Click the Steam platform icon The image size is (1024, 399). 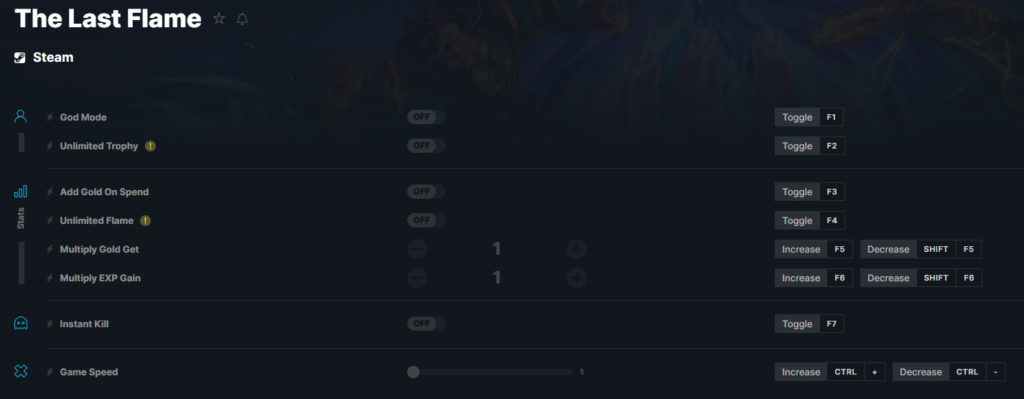tap(20, 57)
